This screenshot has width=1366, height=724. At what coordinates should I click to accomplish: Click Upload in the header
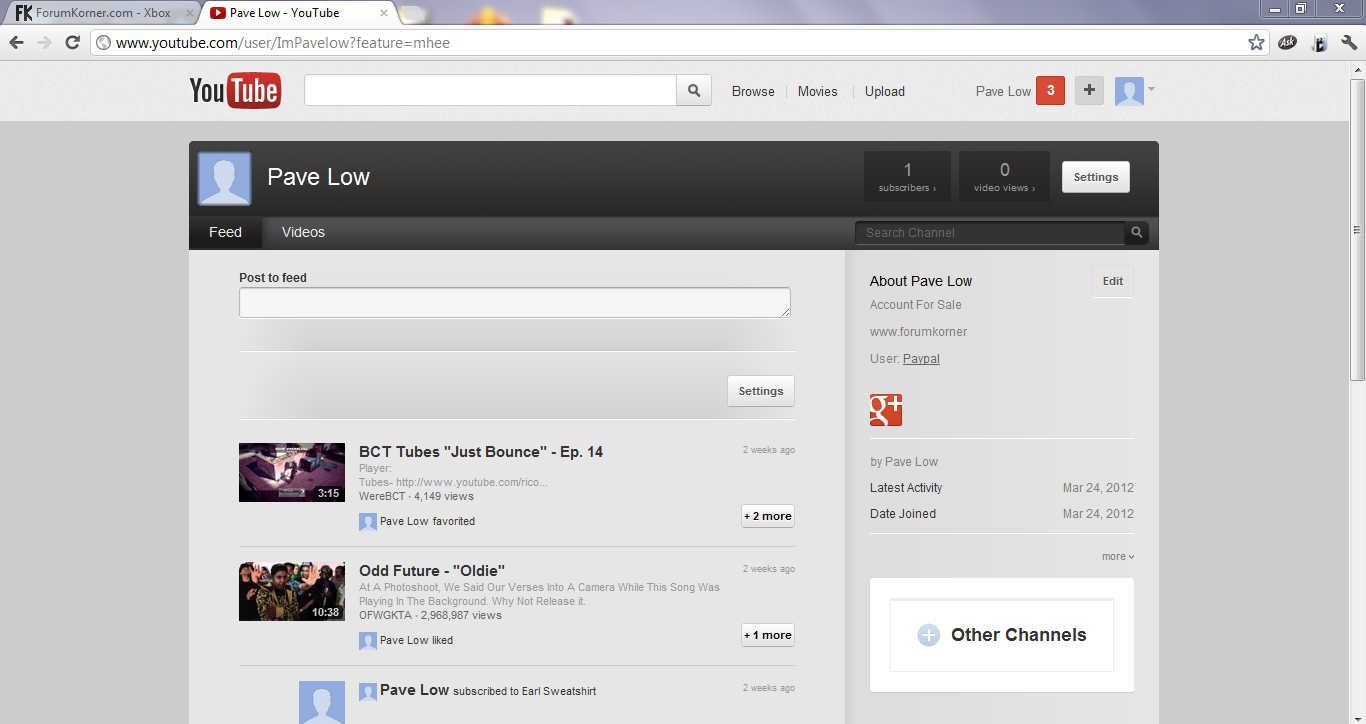[885, 91]
